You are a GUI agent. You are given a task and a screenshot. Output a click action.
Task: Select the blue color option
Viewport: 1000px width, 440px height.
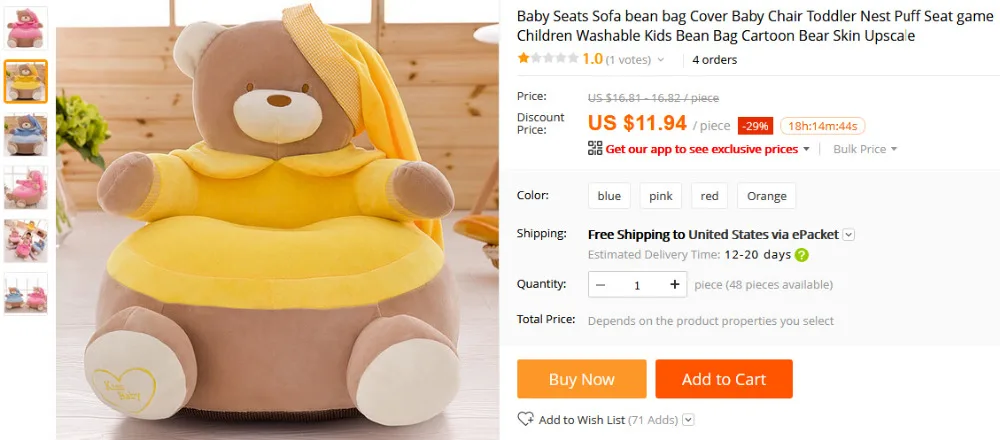609,196
